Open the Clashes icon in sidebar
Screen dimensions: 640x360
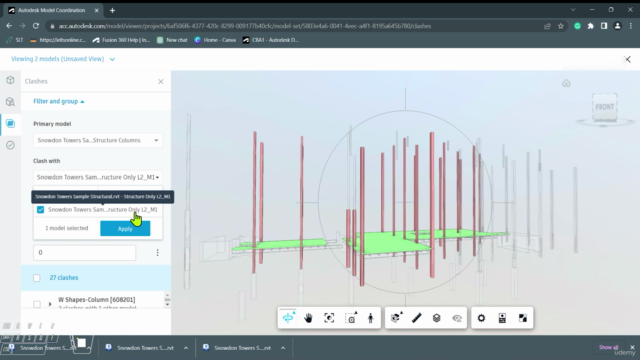(x=10, y=123)
